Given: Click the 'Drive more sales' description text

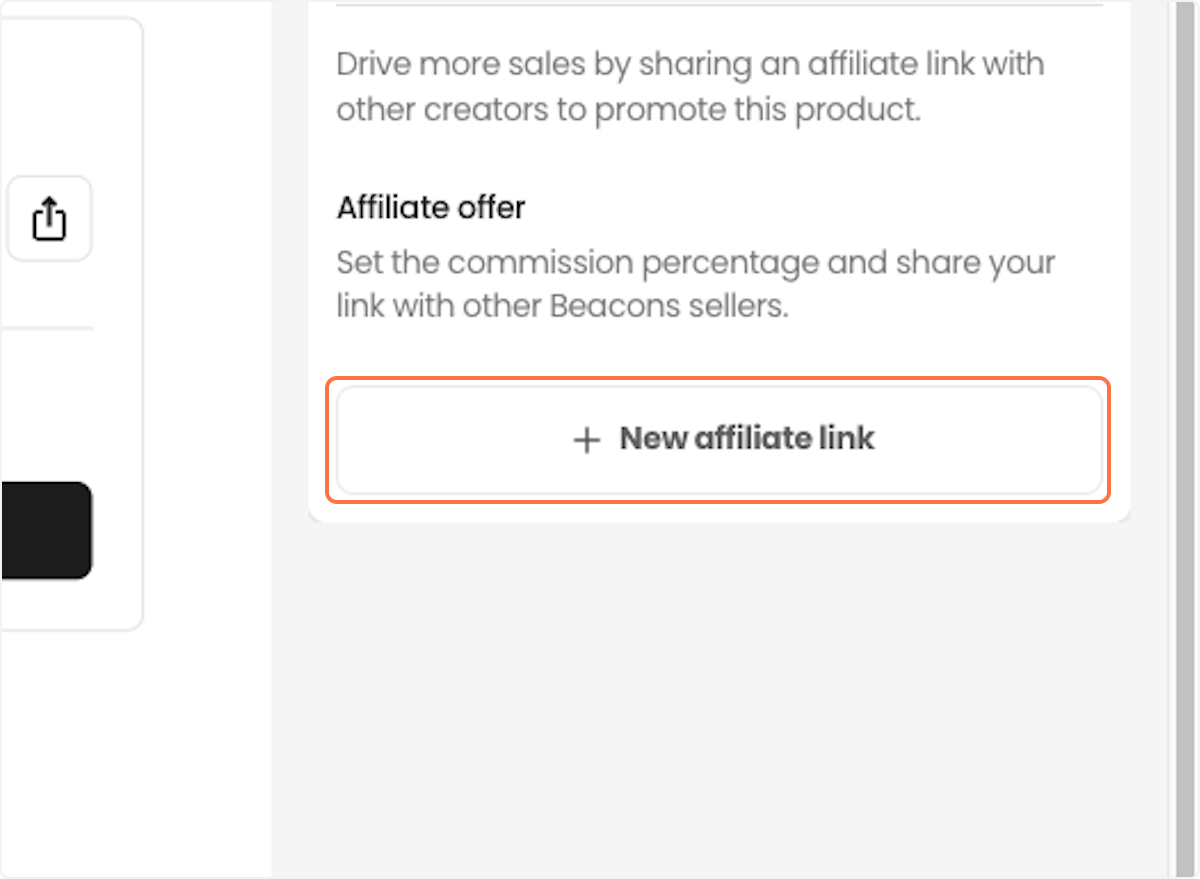Looking at the screenshot, I should pos(690,86).
